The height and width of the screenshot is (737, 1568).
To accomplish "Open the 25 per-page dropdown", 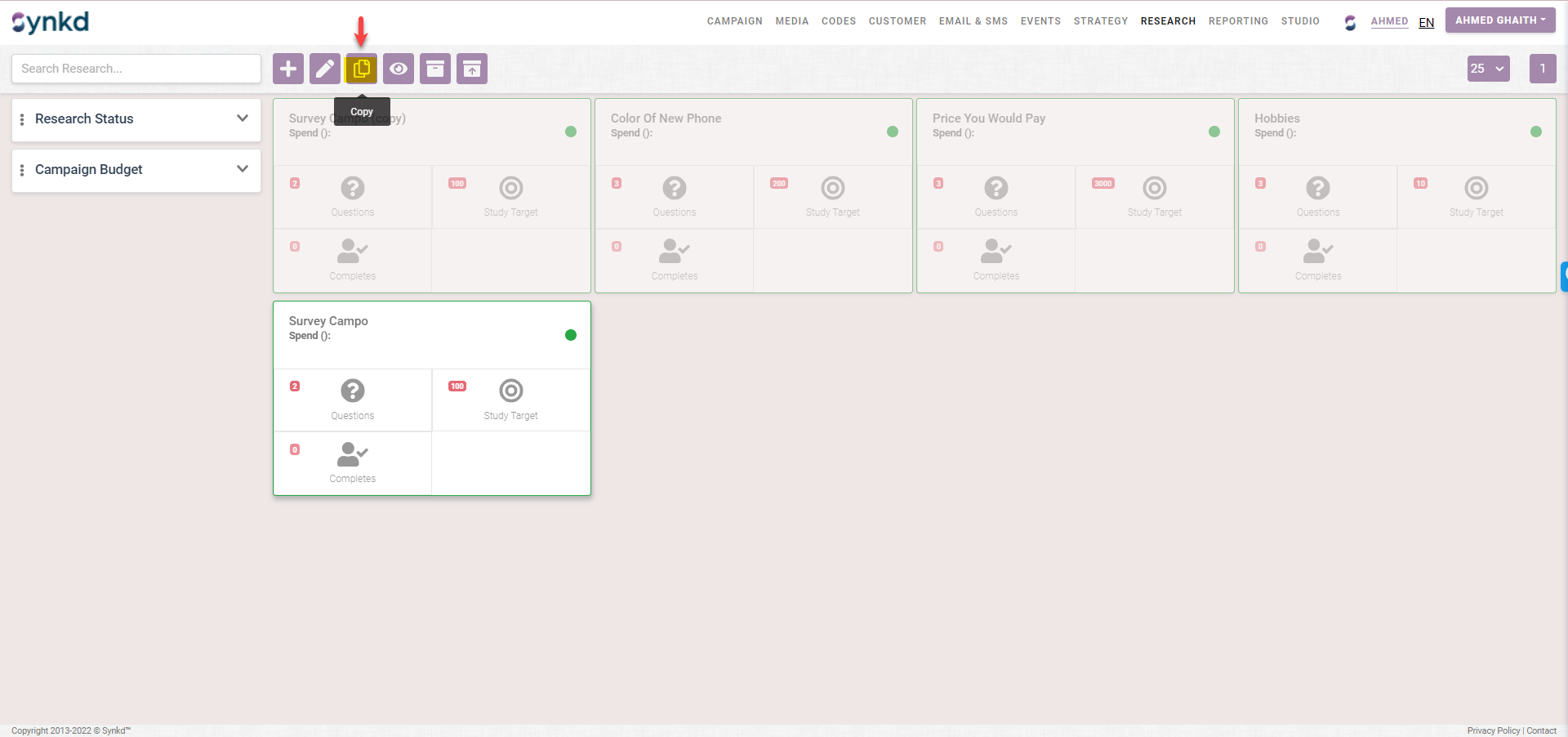I will tap(1488, 69).
